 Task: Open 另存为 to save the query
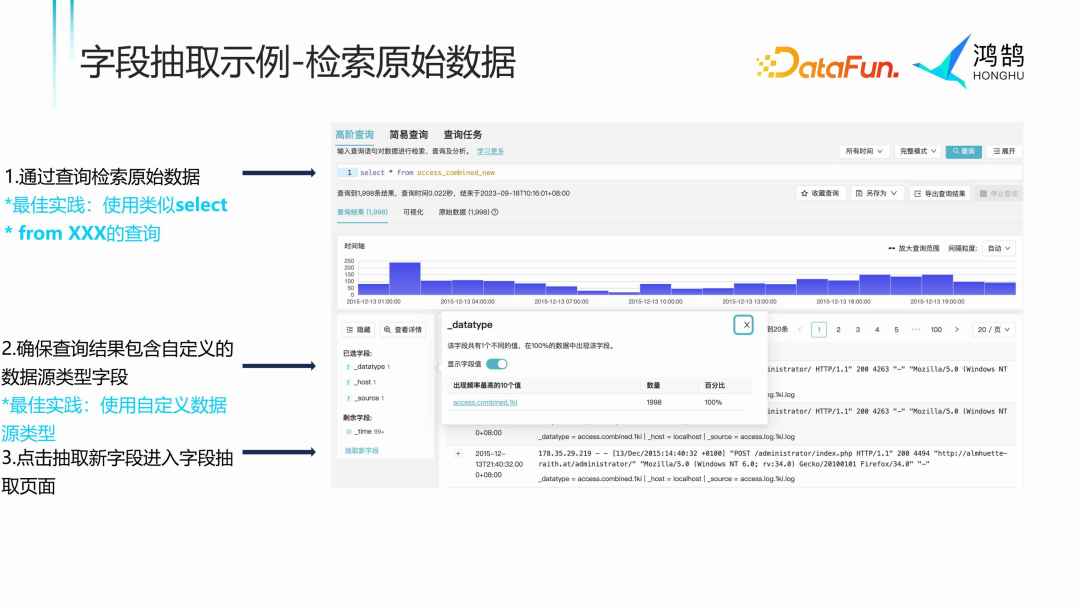click(875, 193)
